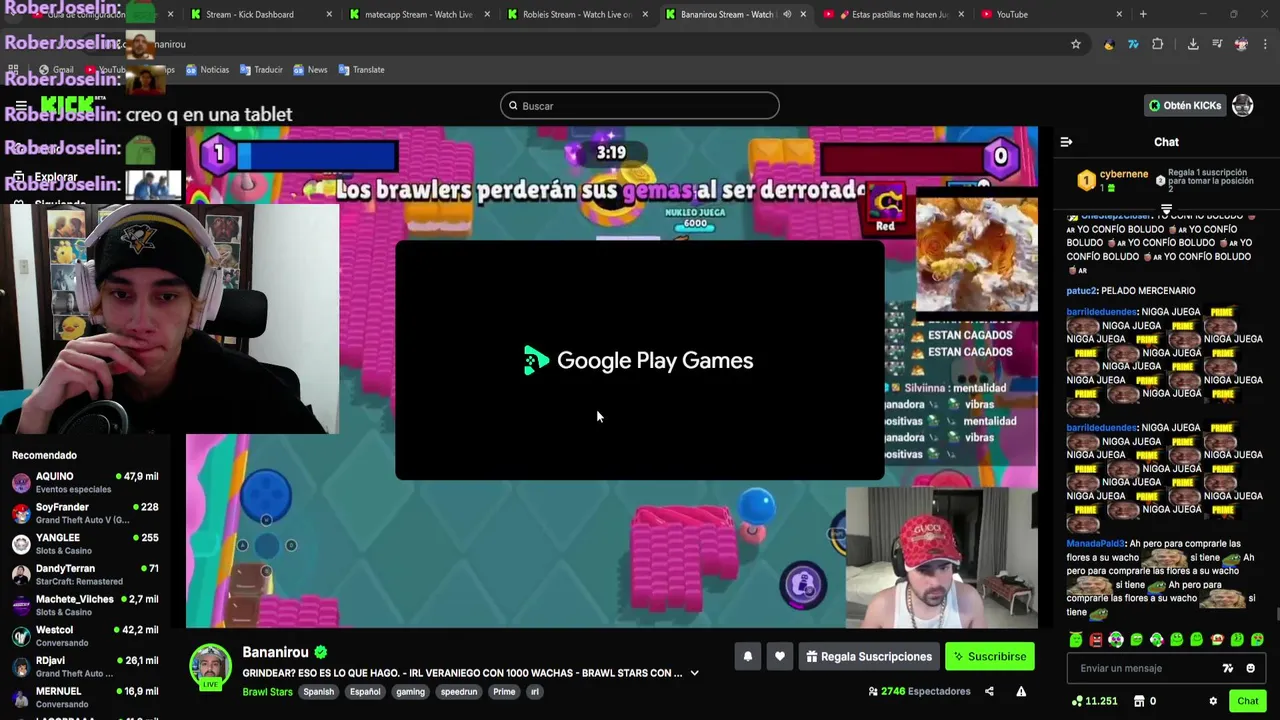Viewport: 1280px width, 720px height.
Task: Check the 11.251 channel points balance
Action: 1095,701
